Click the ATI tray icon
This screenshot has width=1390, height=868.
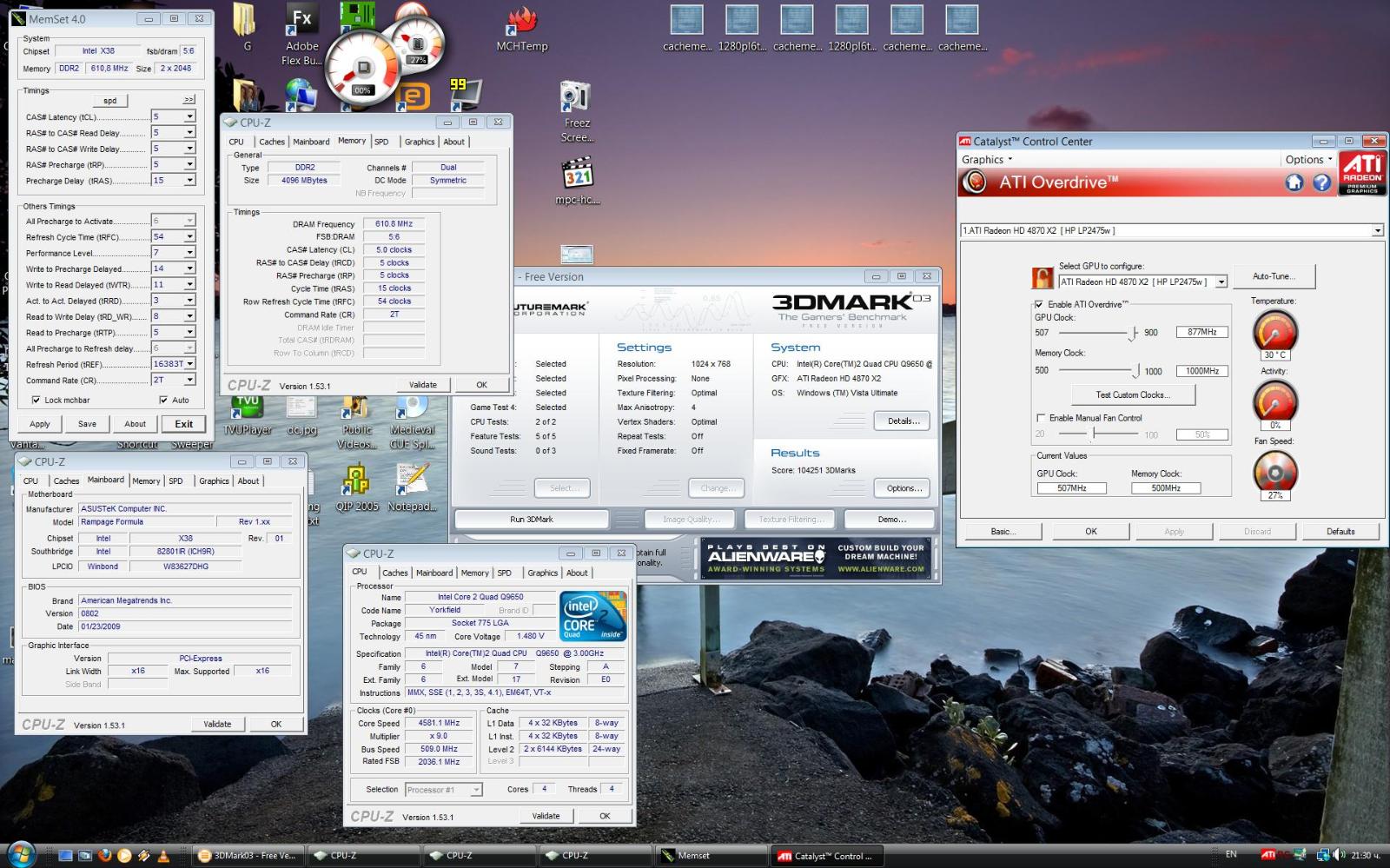pyautogui.click(x=1268, y=855)
